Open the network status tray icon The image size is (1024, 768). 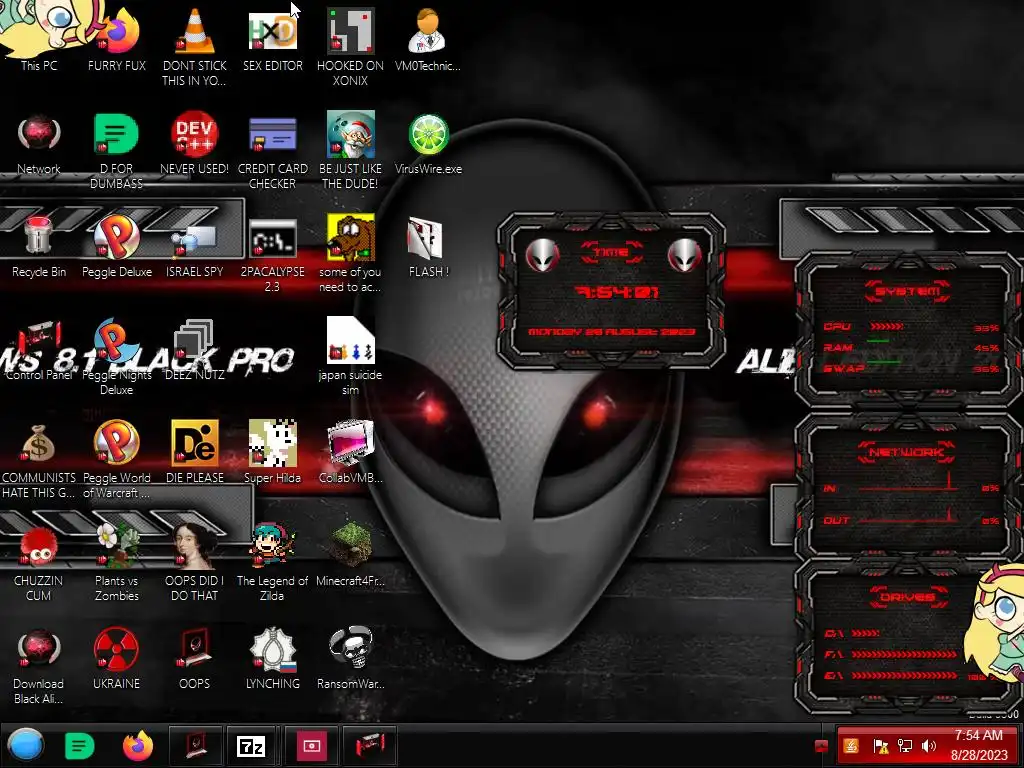pos(904,746)
